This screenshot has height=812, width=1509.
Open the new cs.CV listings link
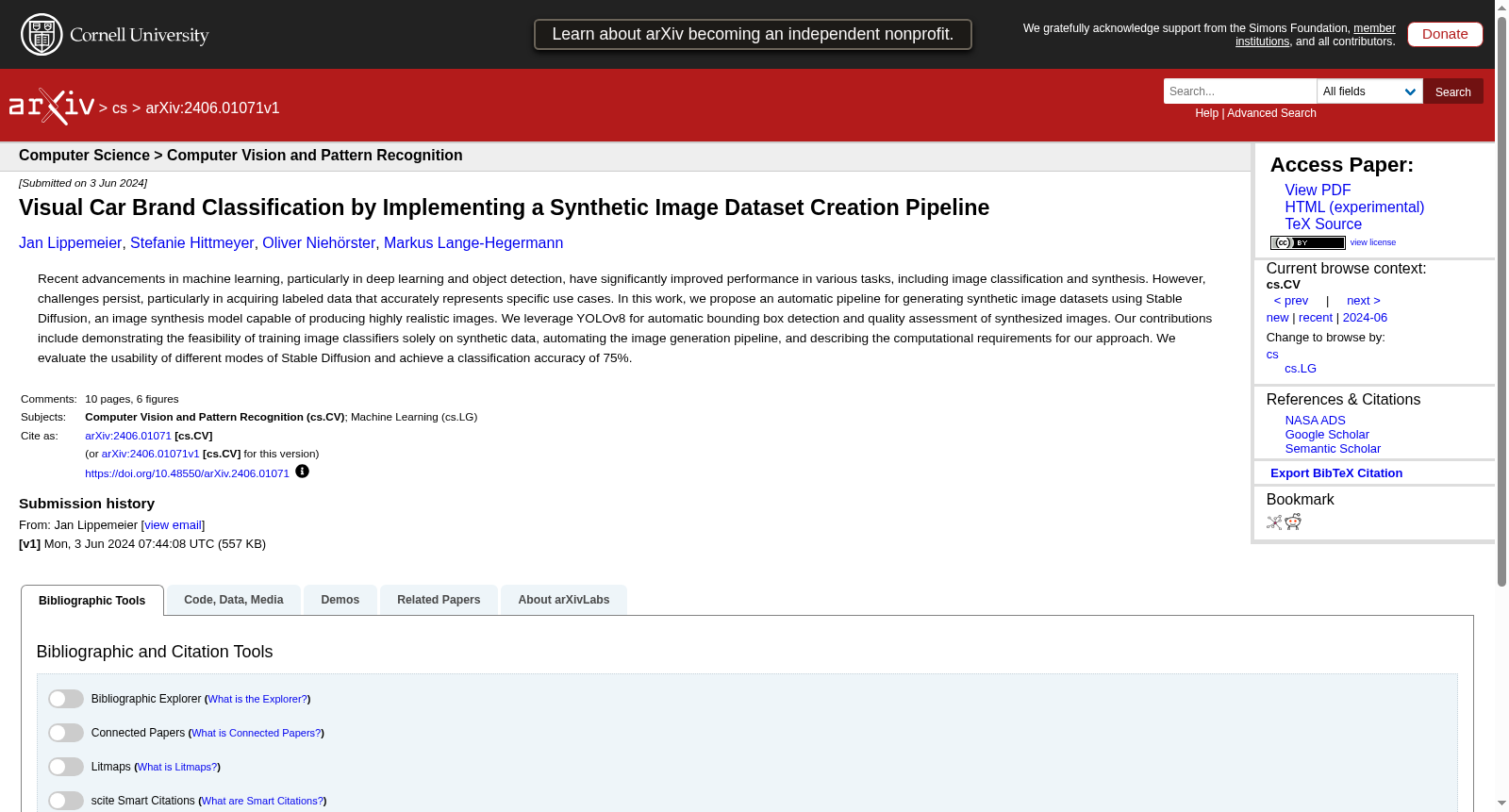1277,318
